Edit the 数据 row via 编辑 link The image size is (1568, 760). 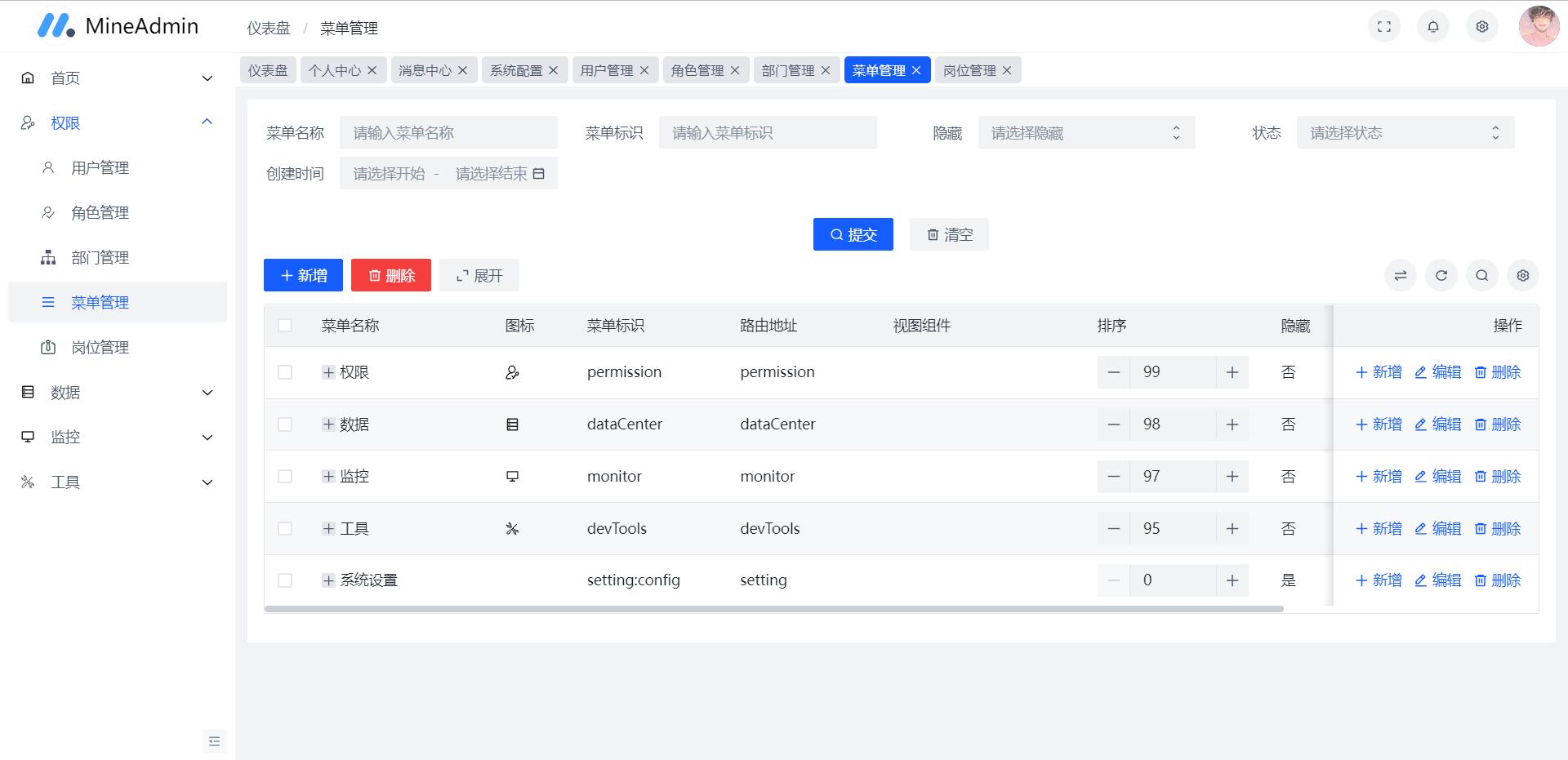point(1437,424)
